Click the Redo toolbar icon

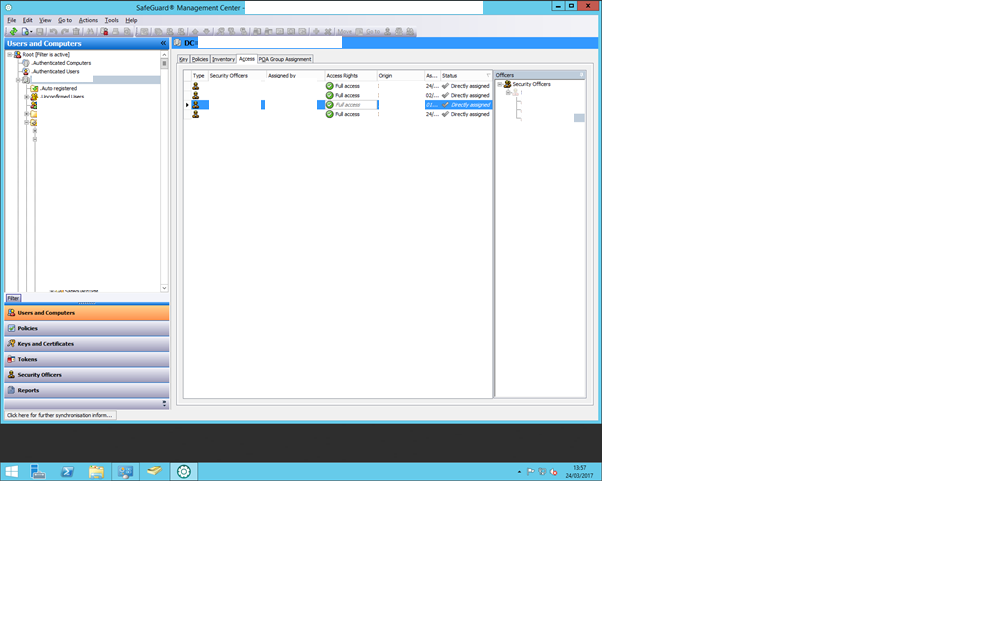point(65,31)
